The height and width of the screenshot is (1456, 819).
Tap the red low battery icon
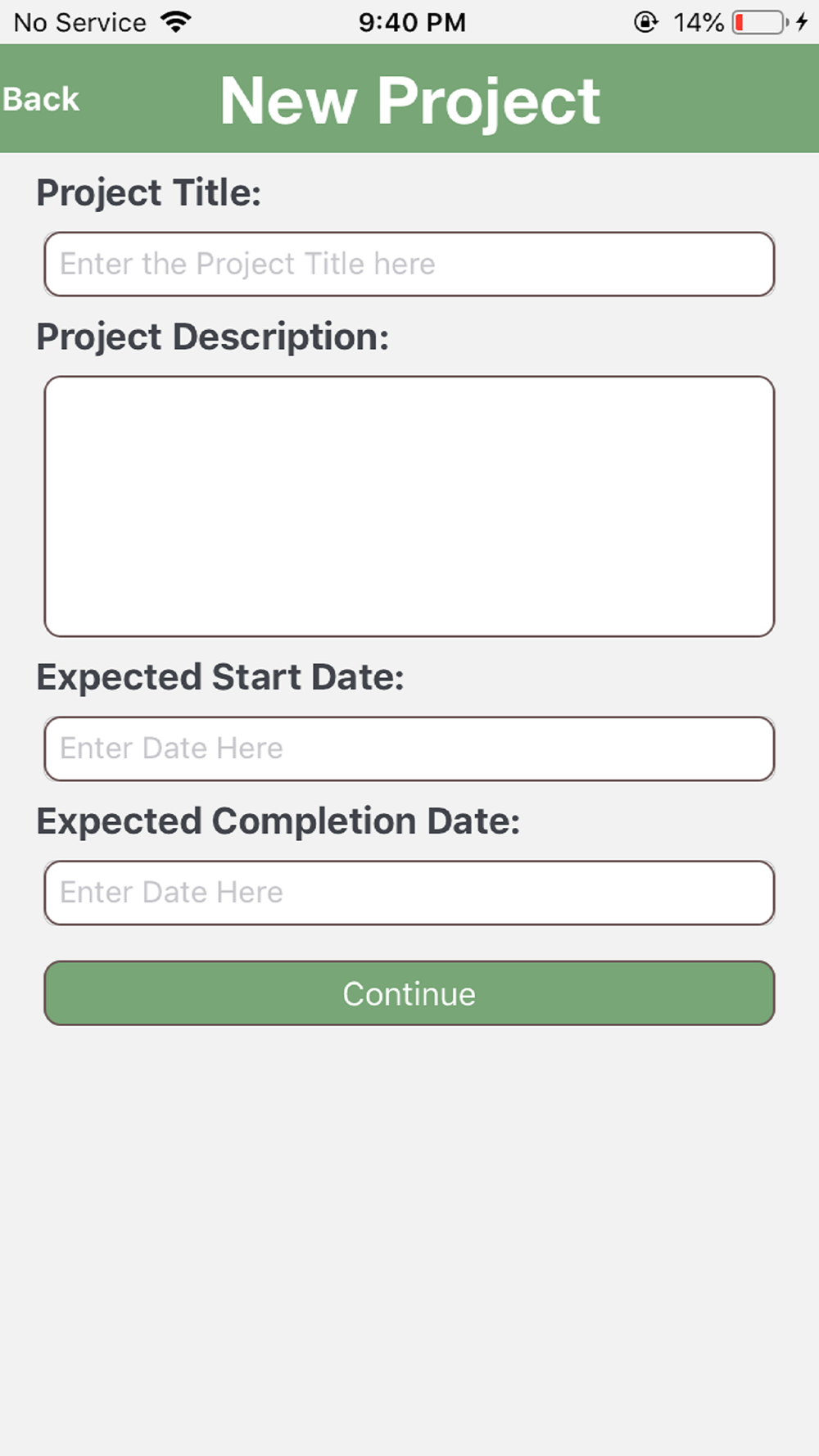(x=758, y=22)
